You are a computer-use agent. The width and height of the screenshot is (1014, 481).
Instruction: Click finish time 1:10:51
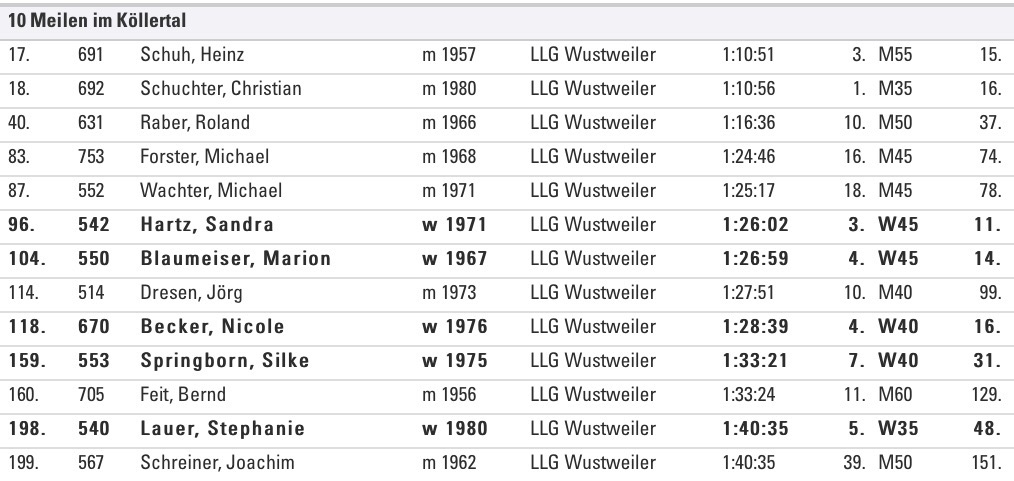[x=748, y=54]
